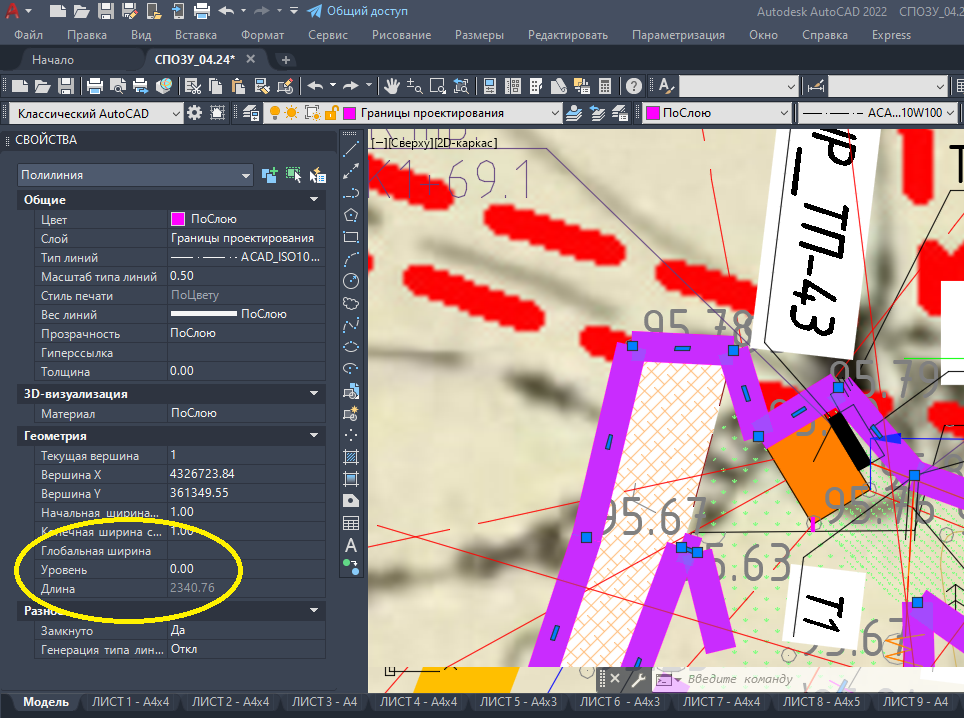Open the linetype control dropdown
The width and height of the screenshot is (964, 718).
coord(877,113)
